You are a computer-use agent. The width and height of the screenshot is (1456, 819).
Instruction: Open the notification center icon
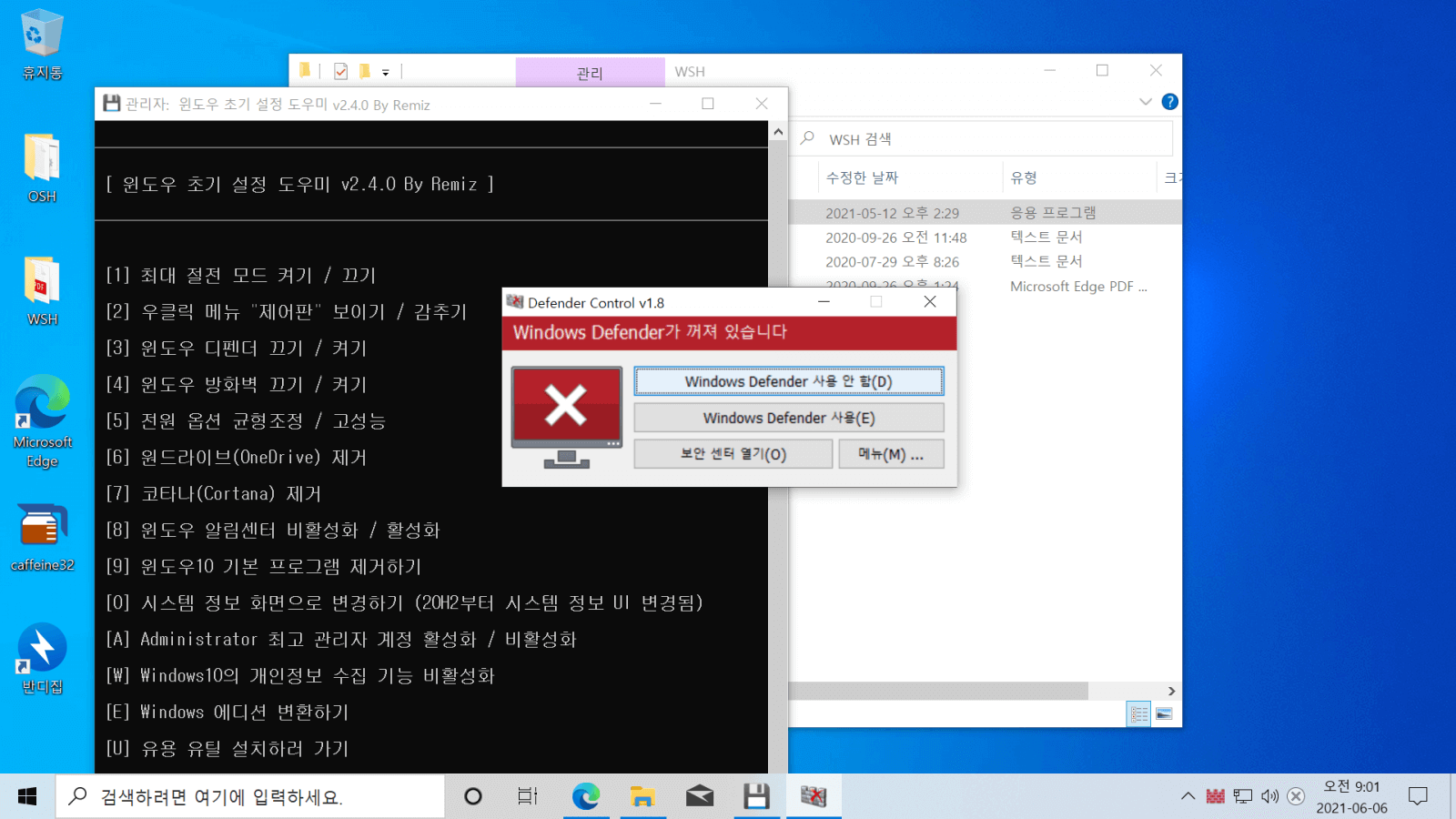click(1418, 796)
